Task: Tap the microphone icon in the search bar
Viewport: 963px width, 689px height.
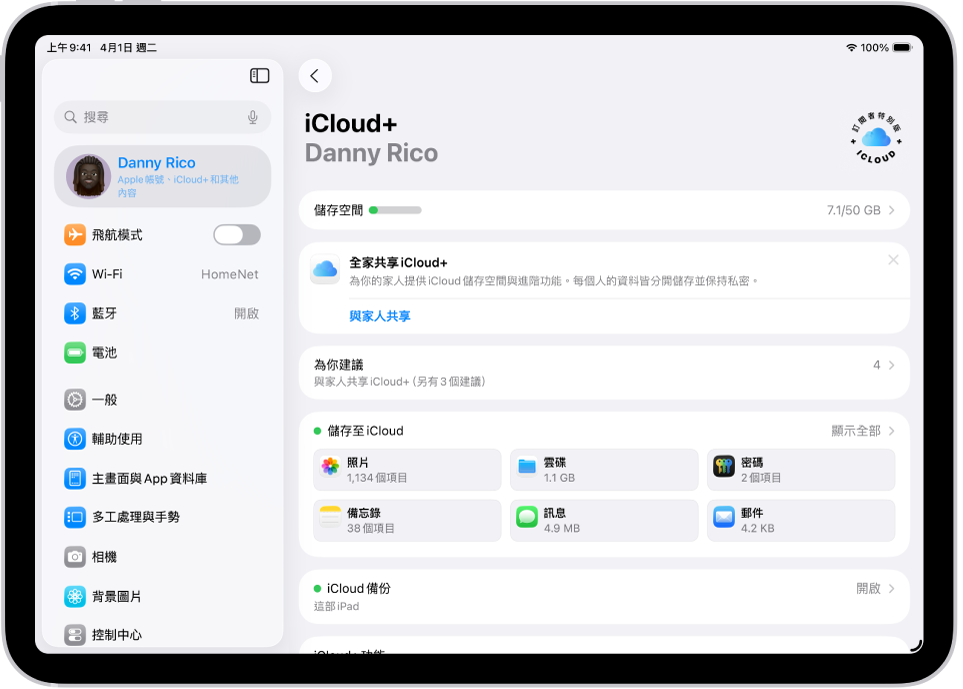Action: point(253,117)
